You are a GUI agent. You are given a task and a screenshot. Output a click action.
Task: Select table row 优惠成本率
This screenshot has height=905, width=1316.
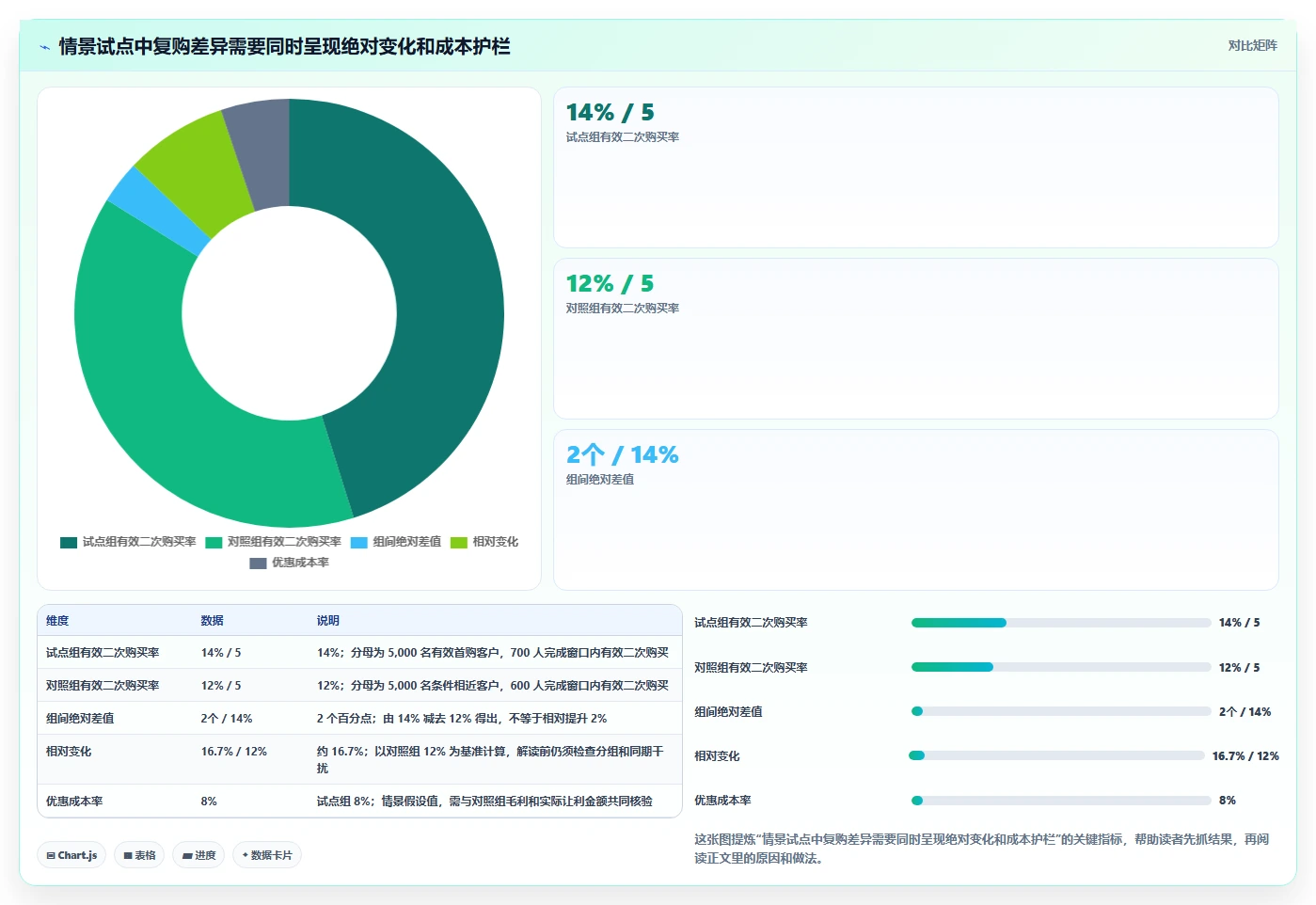[x=359, y=802]
